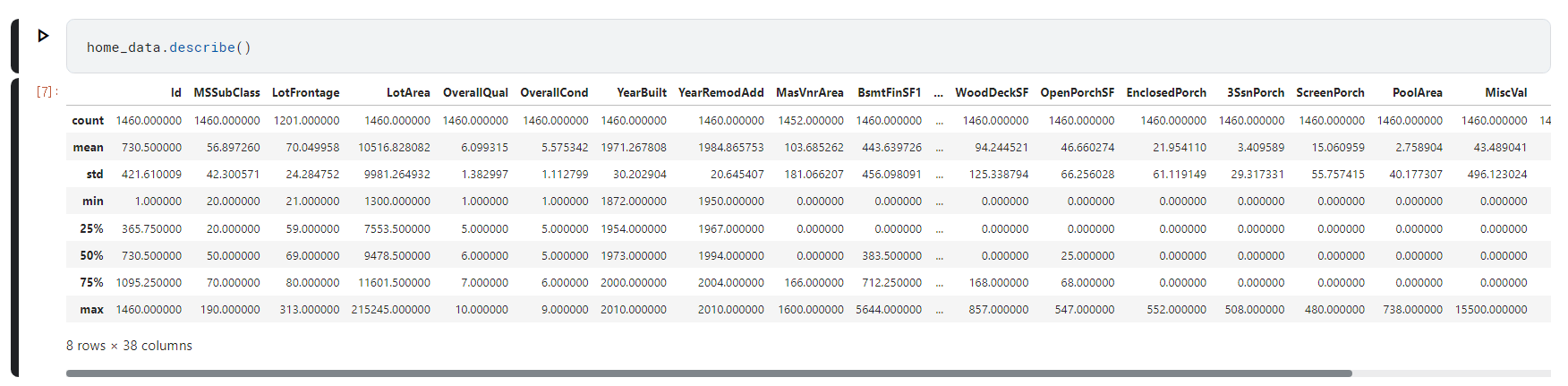Click the 75% row label
Viewport: 1568px width, 386px height.
(x=91, y=282)
